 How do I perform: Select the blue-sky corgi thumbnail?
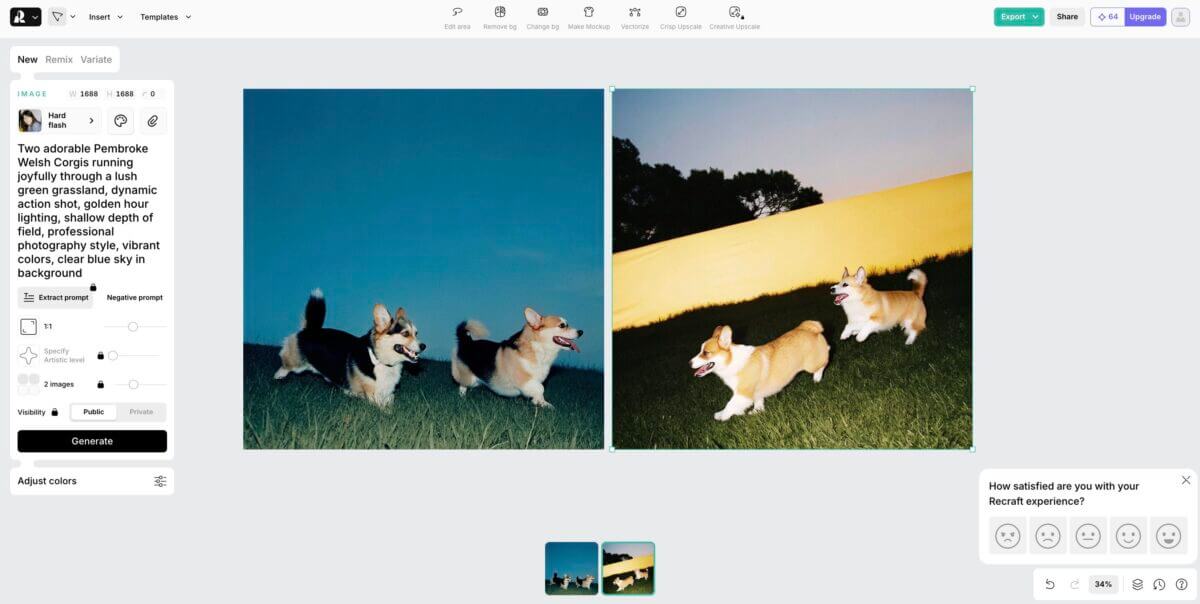572,568
